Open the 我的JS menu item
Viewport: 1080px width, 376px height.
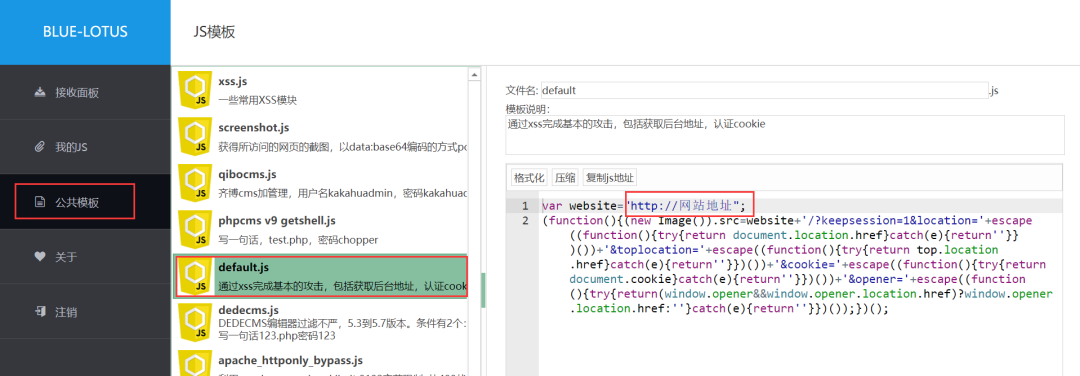click(x=85, y=147)
